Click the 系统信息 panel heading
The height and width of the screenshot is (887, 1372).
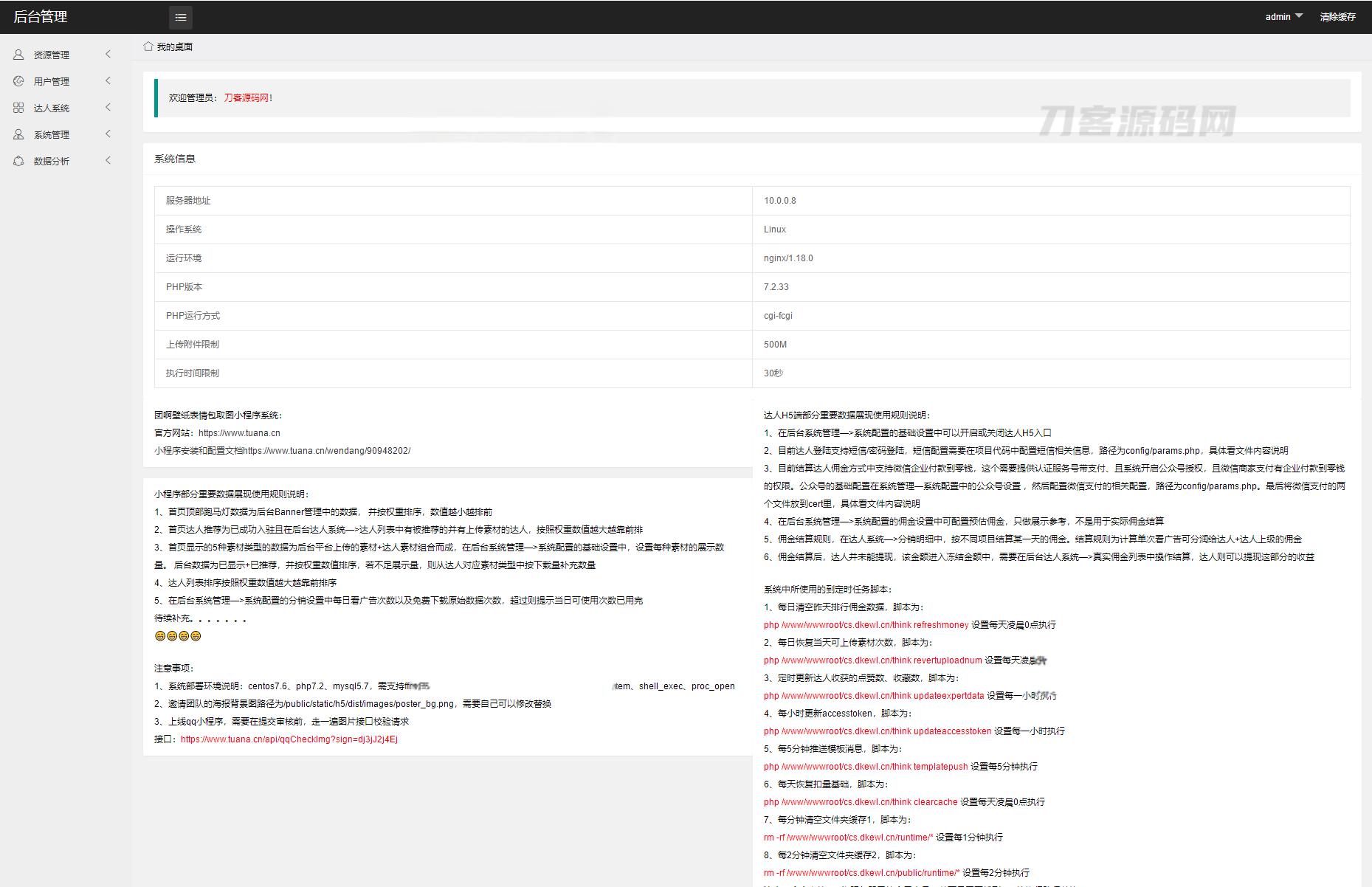pos(175,159)
